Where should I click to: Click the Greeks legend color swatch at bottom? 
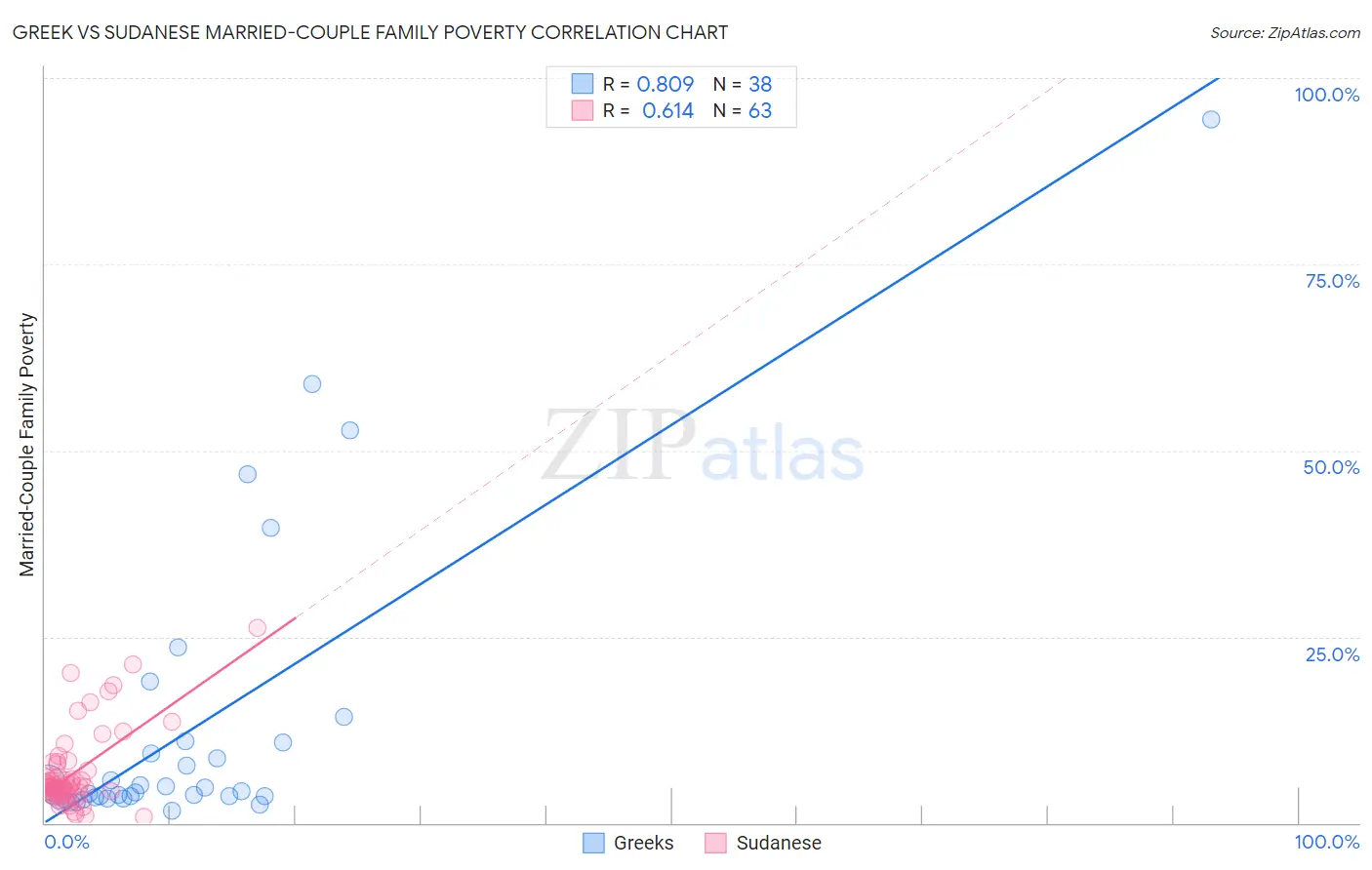(593, 843)
